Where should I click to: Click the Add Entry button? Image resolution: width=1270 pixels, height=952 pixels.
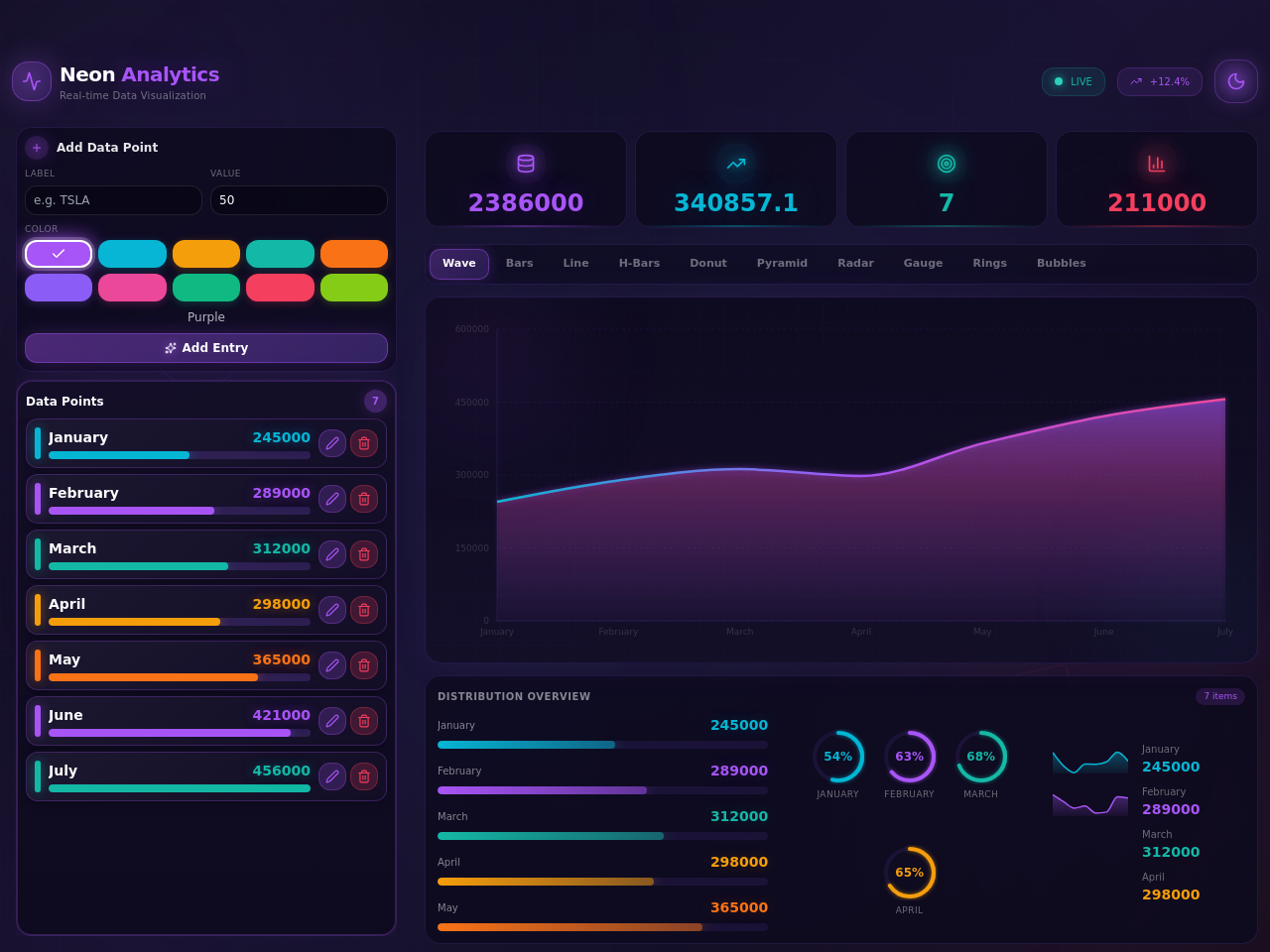(206, 348)
